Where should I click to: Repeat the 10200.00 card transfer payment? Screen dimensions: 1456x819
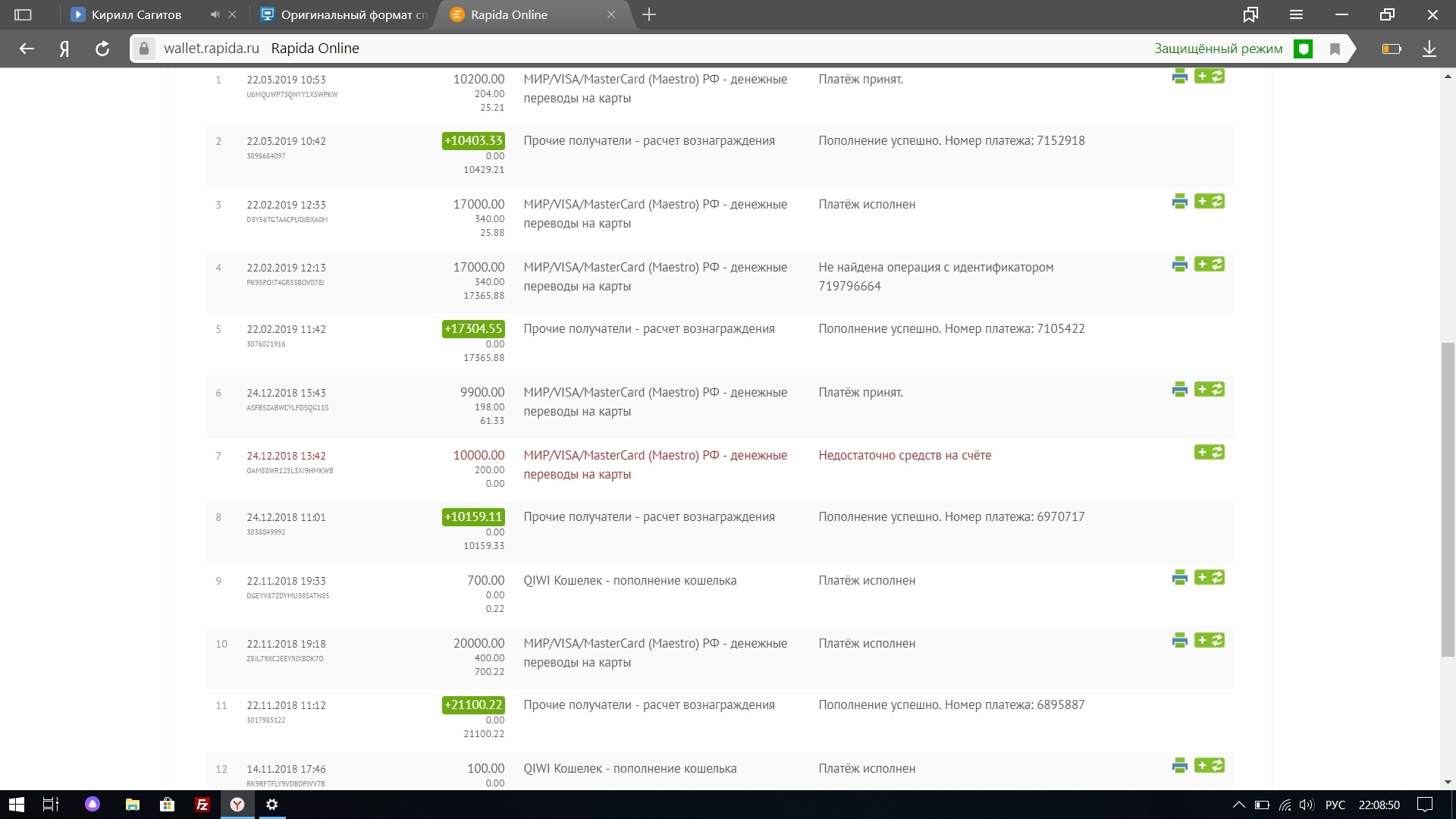tap(1210, 76)
